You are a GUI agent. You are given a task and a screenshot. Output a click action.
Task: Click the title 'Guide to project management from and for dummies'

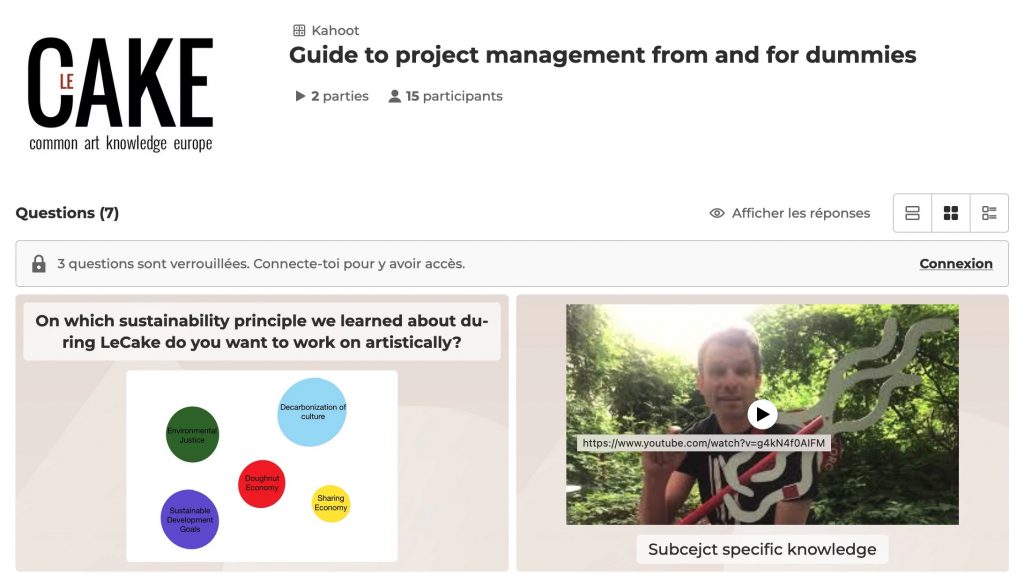coord(602,55)
